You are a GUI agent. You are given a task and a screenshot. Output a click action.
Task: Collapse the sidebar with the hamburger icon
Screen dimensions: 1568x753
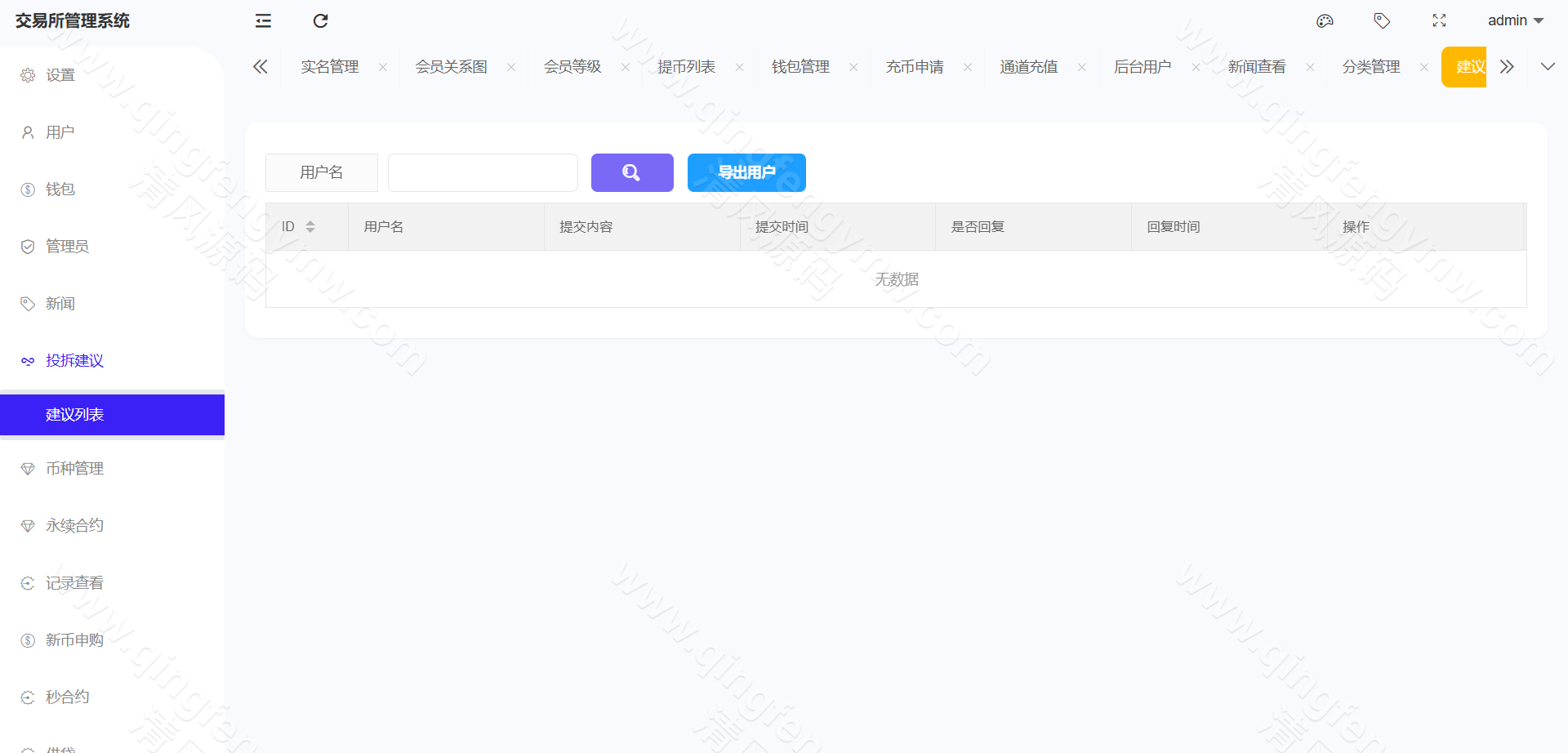[x=262, y=20]
